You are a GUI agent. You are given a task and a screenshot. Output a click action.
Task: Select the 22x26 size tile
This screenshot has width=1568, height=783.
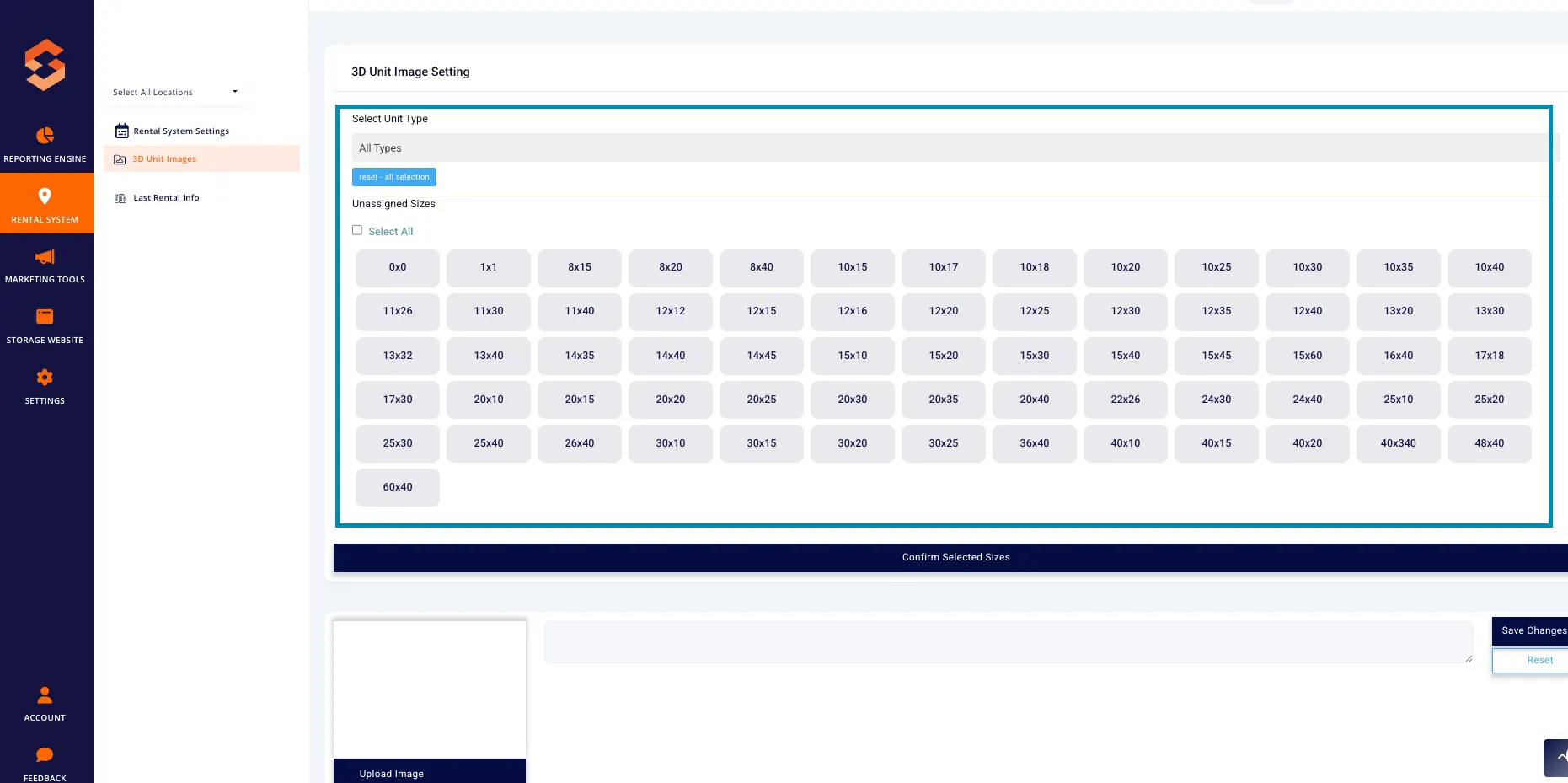[x=1126, y=400]
